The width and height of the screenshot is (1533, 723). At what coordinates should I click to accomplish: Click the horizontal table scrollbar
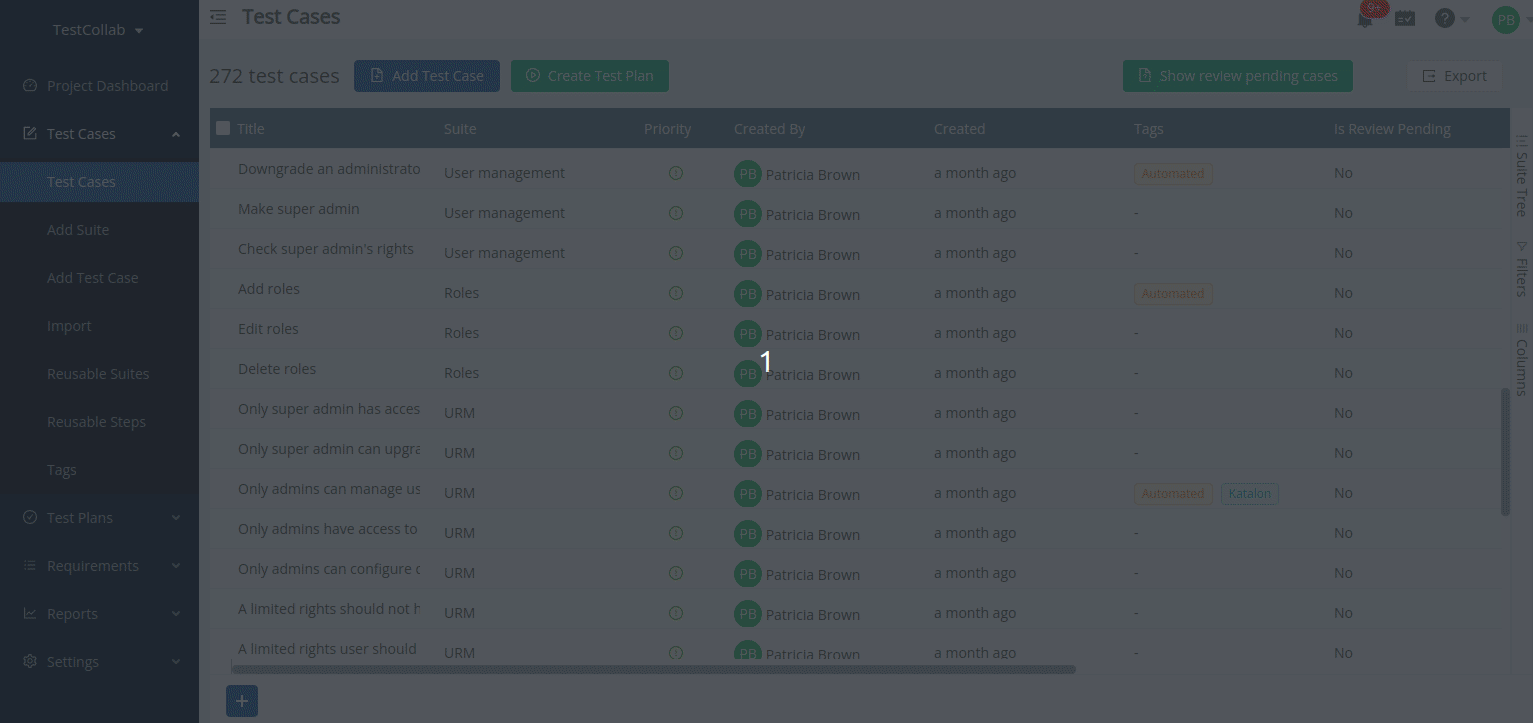coord(653,669)
